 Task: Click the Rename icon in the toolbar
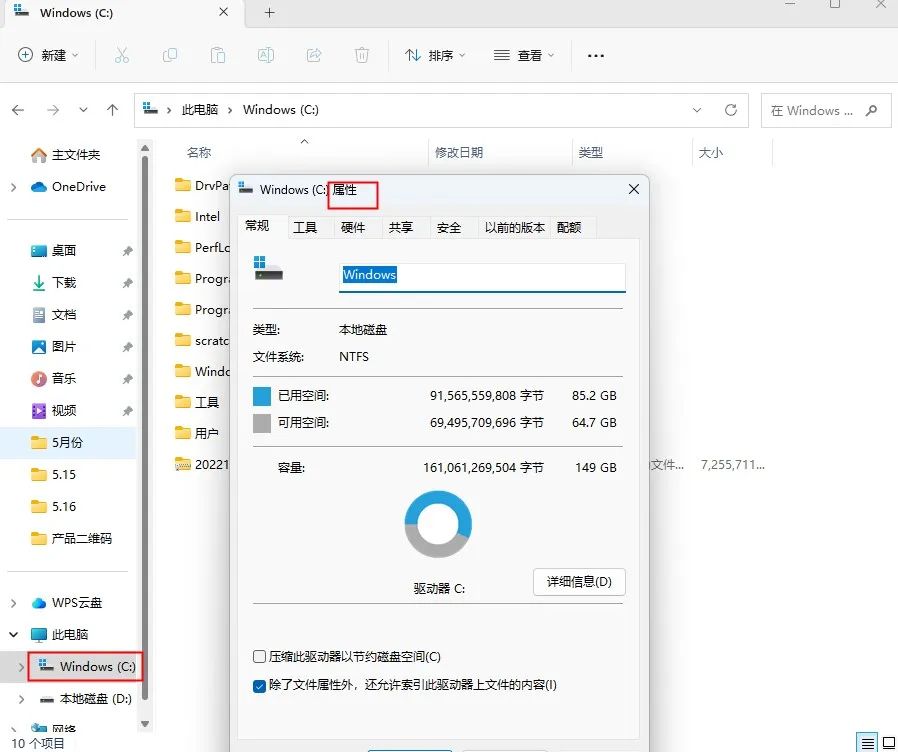(x=266, y=55)
